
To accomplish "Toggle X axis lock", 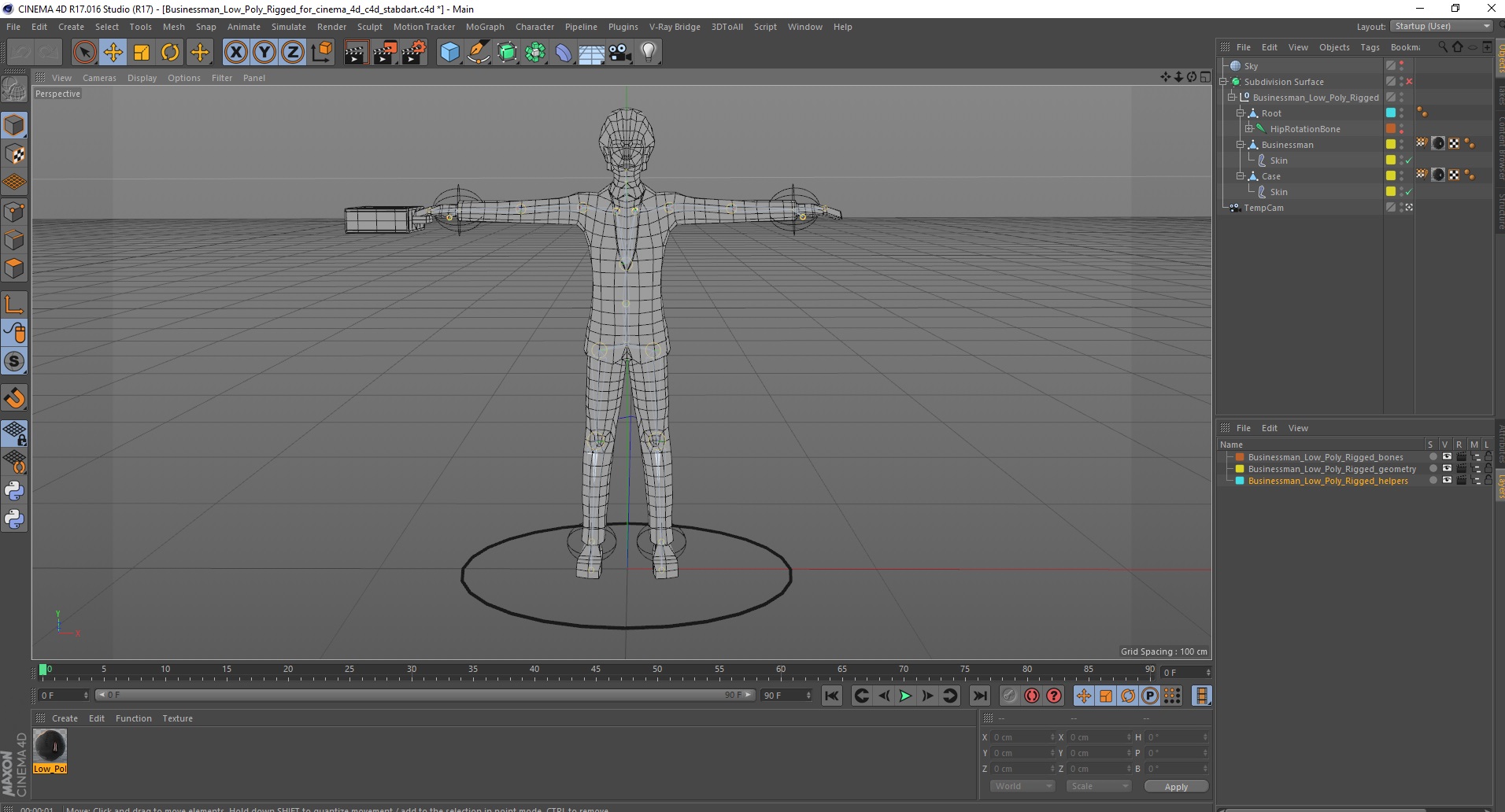I will [235, 53].
